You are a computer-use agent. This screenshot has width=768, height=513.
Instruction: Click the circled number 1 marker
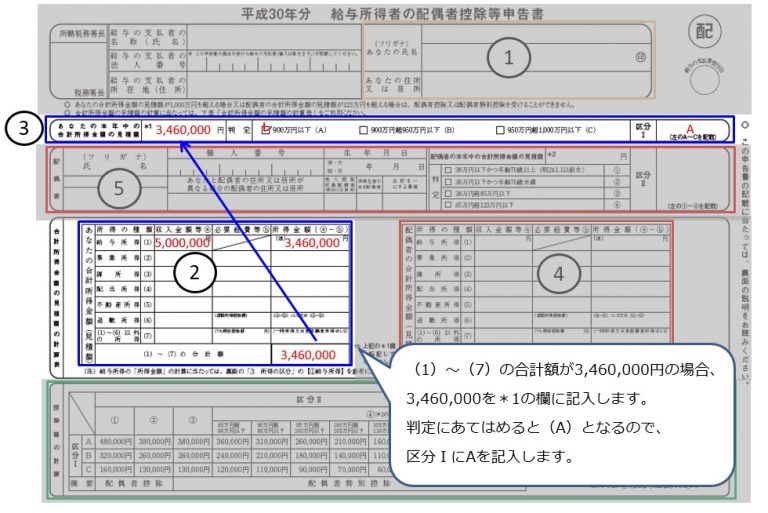tap(508, 58)
